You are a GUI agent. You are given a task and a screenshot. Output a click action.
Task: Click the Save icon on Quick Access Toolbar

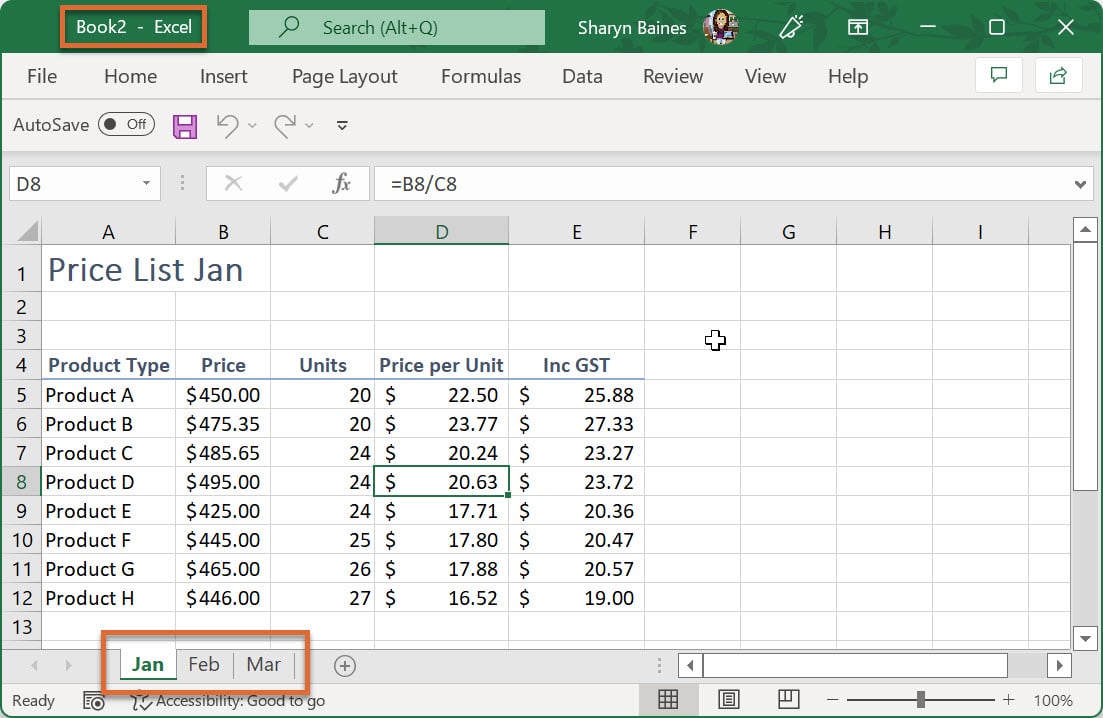pyautogui.click(x=184, y=125)
